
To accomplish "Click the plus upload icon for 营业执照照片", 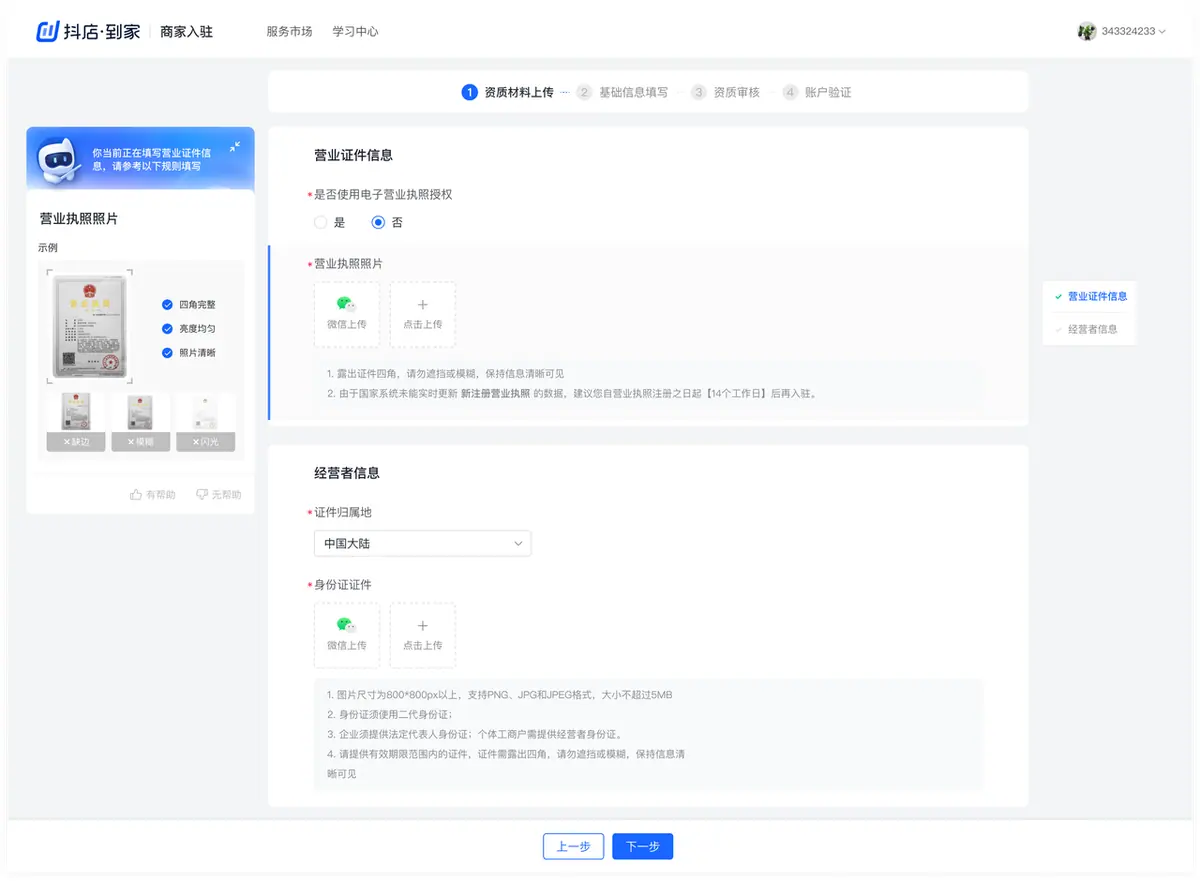I will (422, 305).
